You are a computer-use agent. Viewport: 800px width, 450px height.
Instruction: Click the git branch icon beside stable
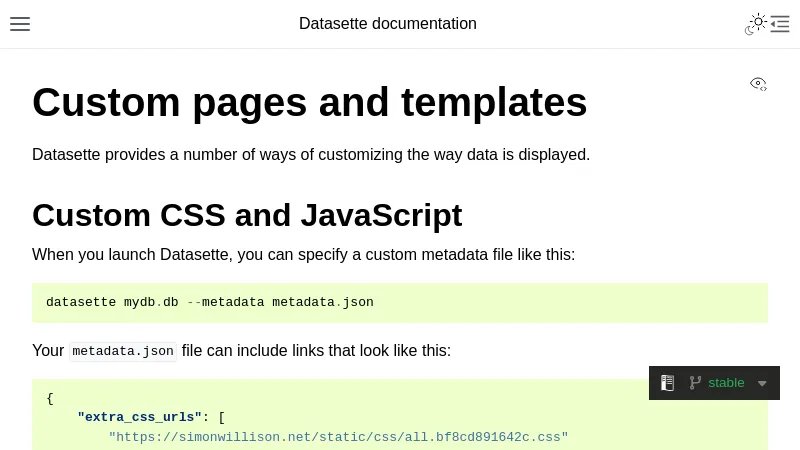tap(694, 383)
